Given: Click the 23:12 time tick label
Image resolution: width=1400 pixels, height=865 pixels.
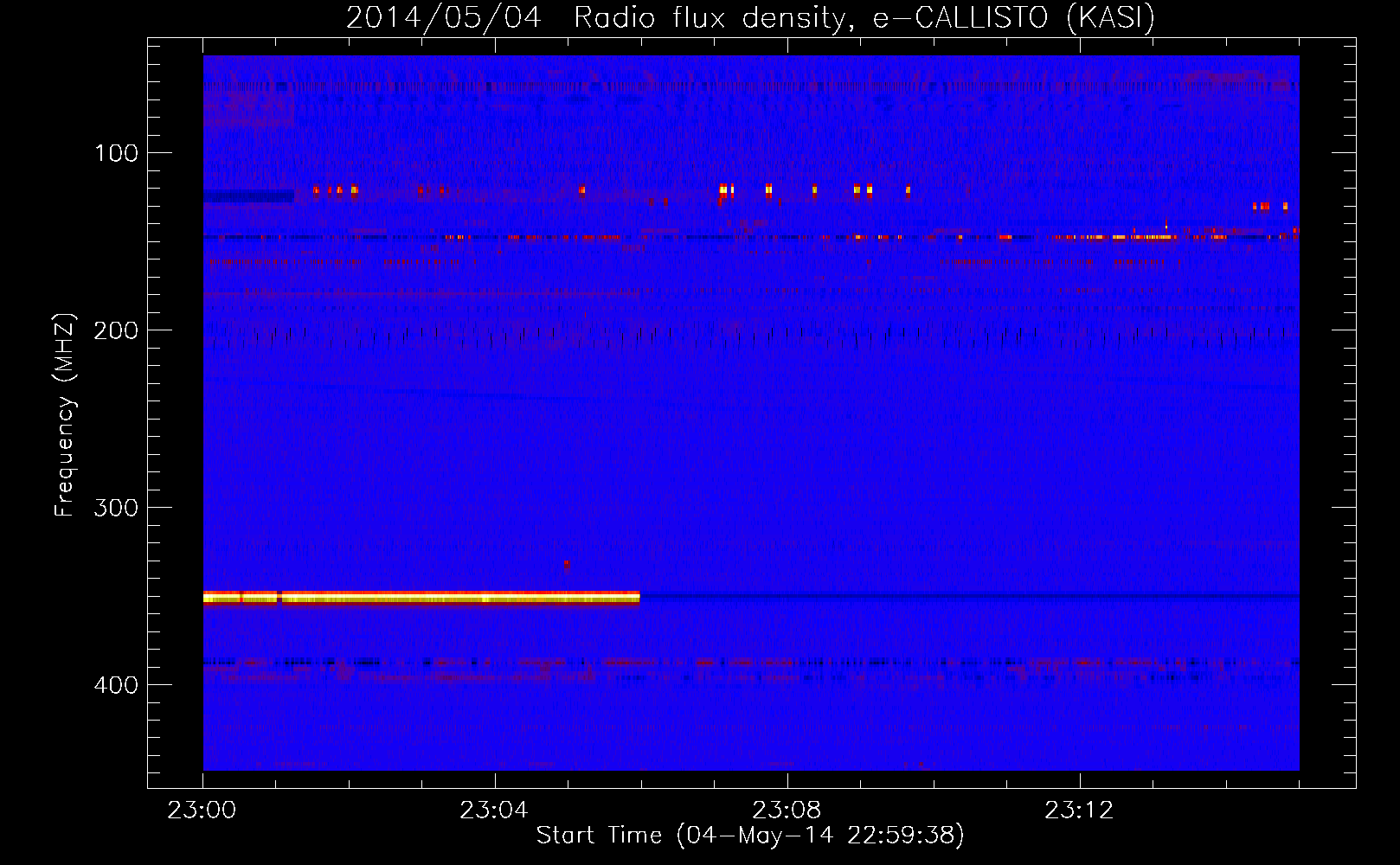Looking at the screenshot, I should point(1079,811).
